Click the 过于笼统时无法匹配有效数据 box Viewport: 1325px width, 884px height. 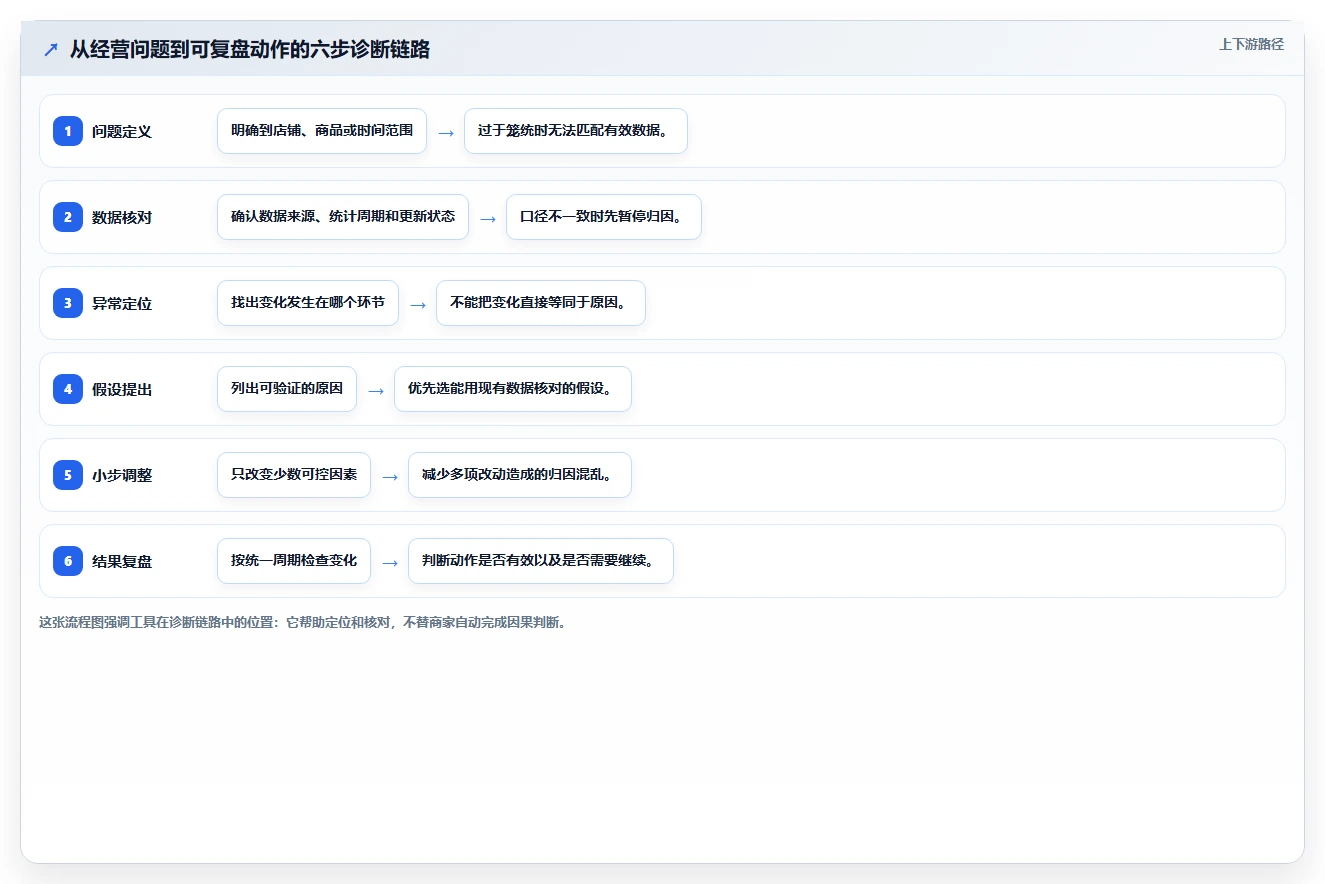pyautogui.click(x=576, y=131)
